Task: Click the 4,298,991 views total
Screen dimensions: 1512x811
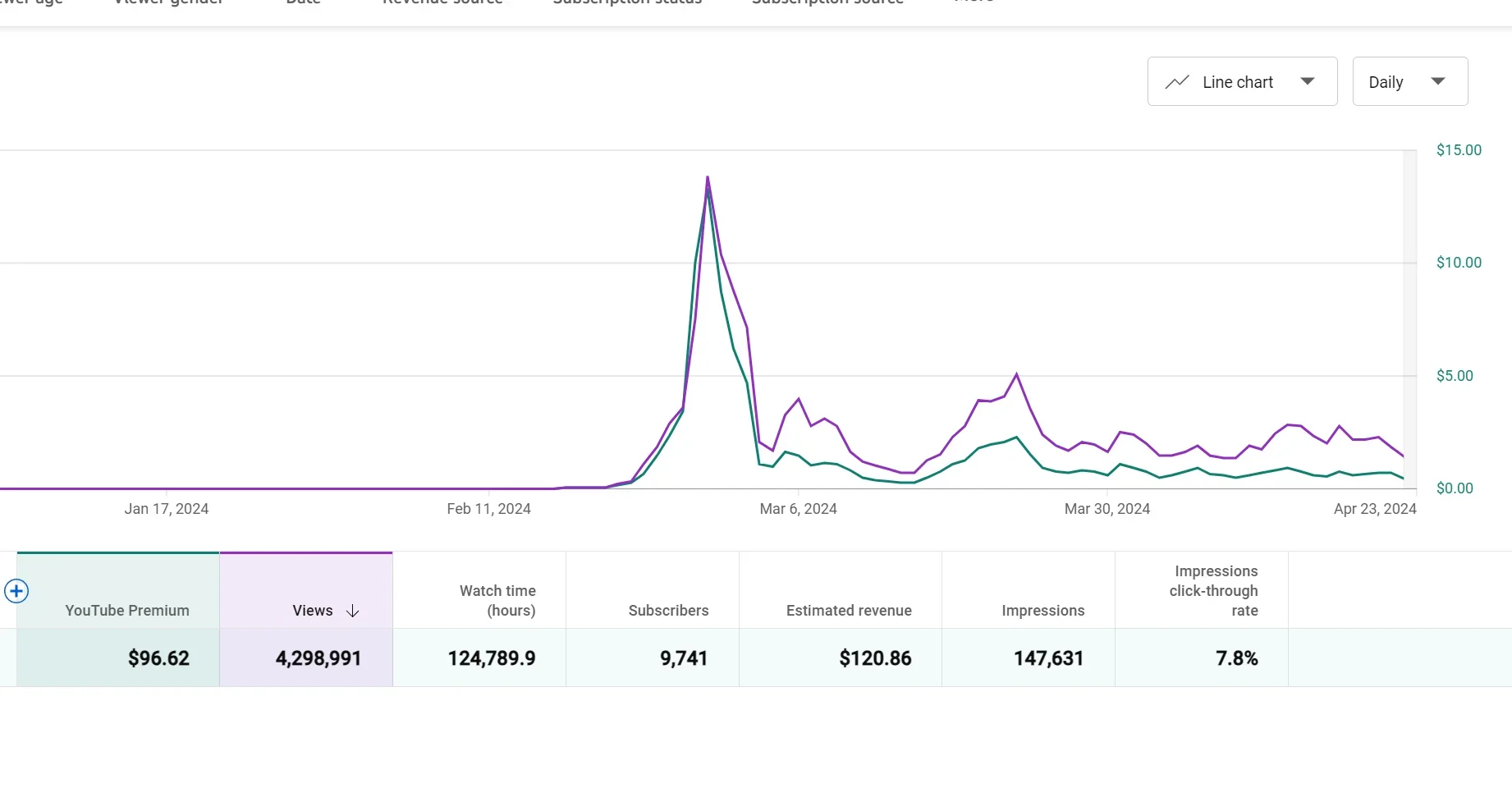Action: (318, 658)
